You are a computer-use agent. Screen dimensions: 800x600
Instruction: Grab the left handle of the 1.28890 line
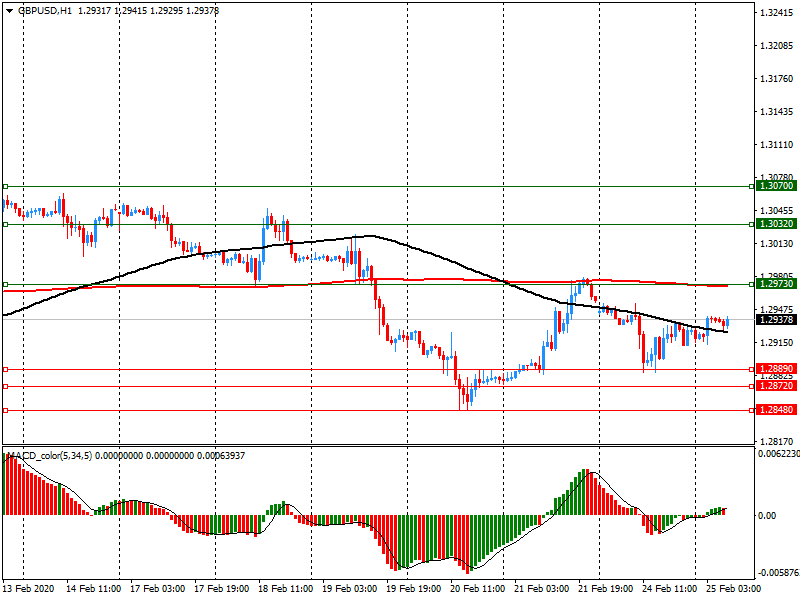[x=6, y=369]
